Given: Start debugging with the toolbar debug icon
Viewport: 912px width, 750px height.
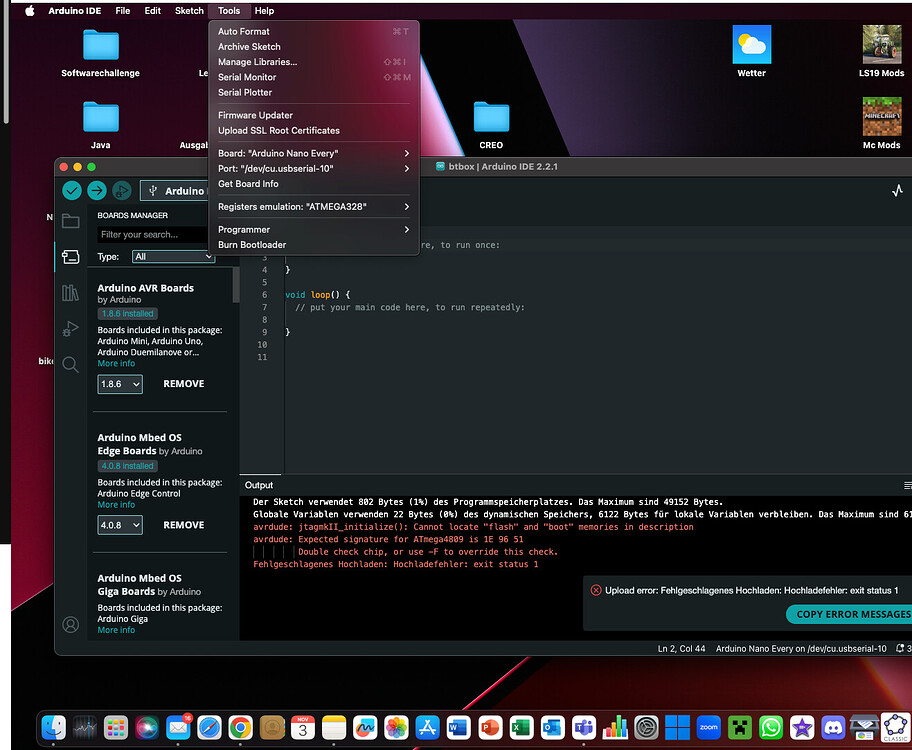Looking at the screenshot, I should [122, 190].
